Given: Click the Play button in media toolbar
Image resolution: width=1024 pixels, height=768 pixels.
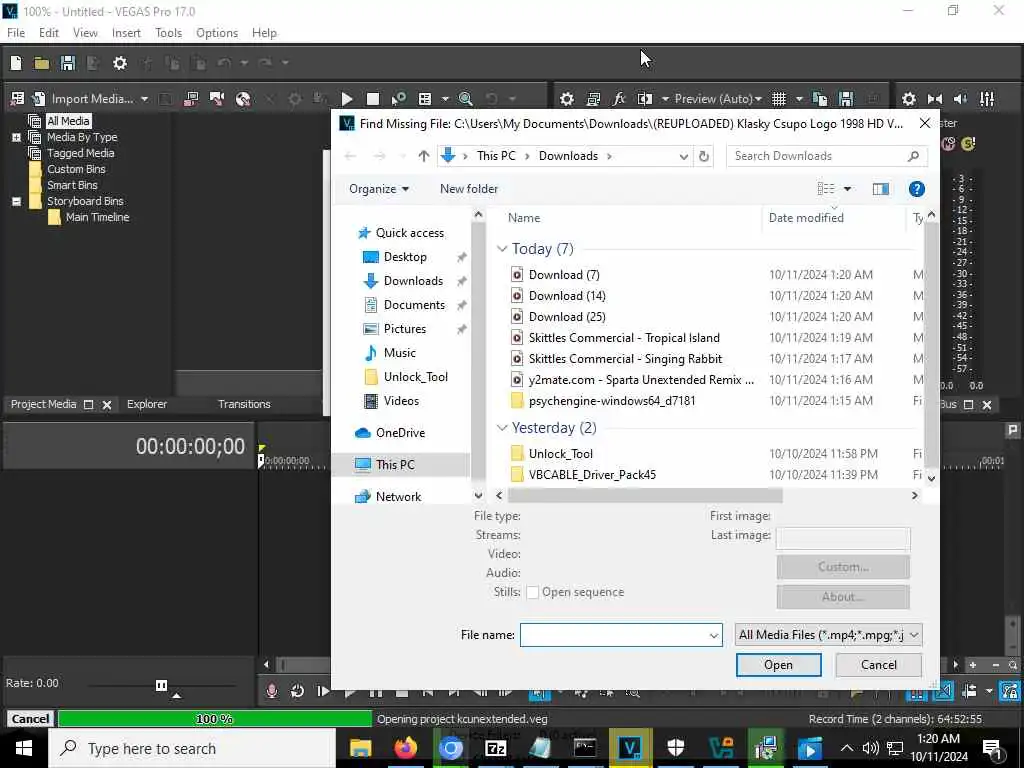Looking at the screenshot, I should point(347,99).
